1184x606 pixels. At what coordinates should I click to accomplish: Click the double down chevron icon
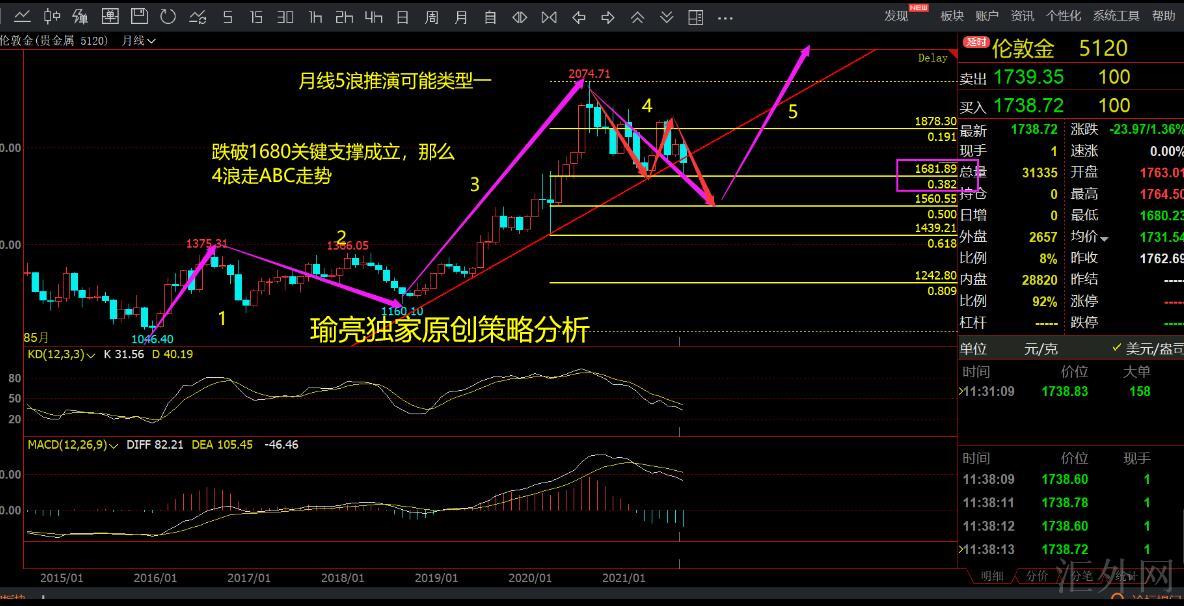[x=666, y=16]
